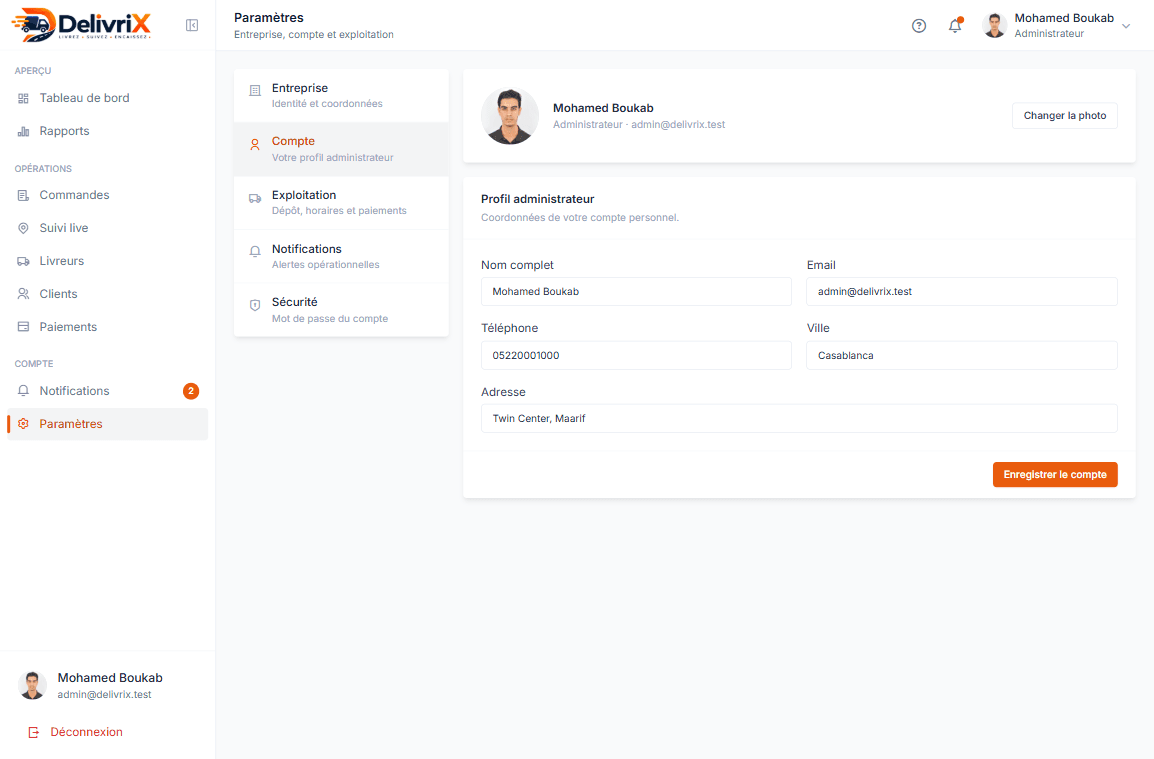Go to Tableau de bord
The width and height of the screenshot is (1154, 759).
[x=107, y=98]
